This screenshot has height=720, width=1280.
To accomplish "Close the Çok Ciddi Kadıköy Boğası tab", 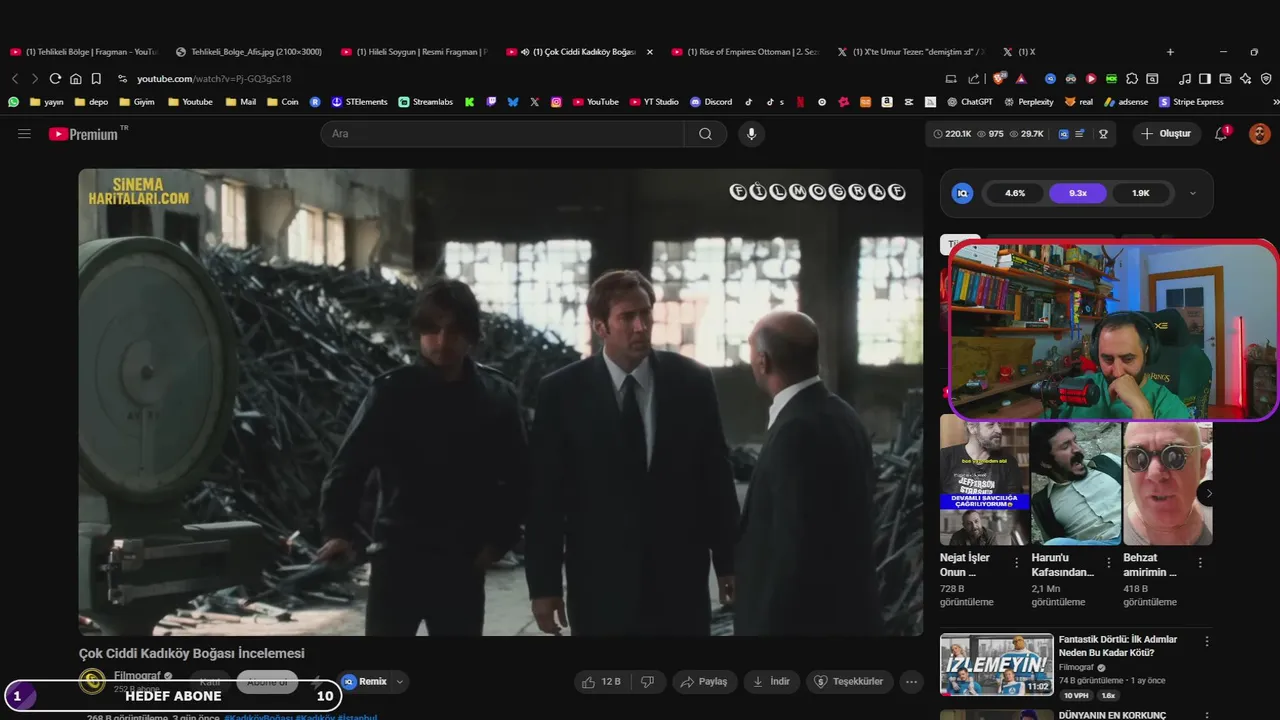I will pyautogui.click(x=650, y=52).
